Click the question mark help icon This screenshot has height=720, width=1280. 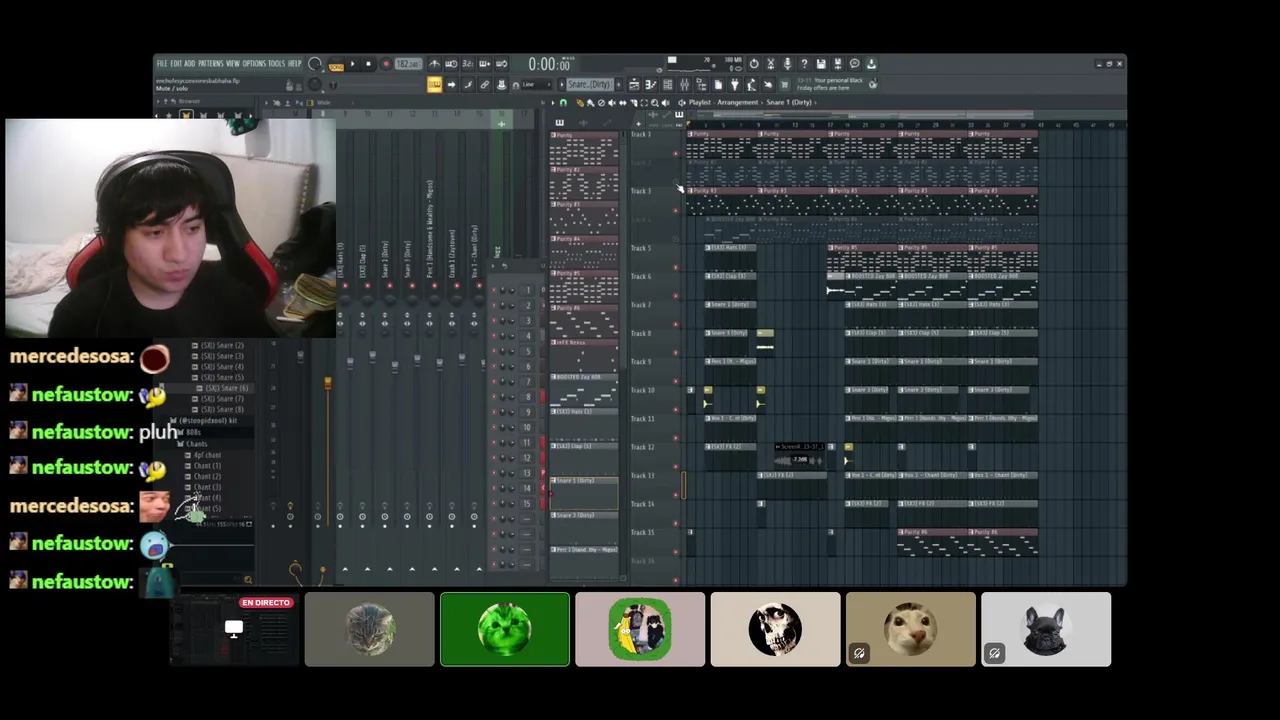[804, 64]
